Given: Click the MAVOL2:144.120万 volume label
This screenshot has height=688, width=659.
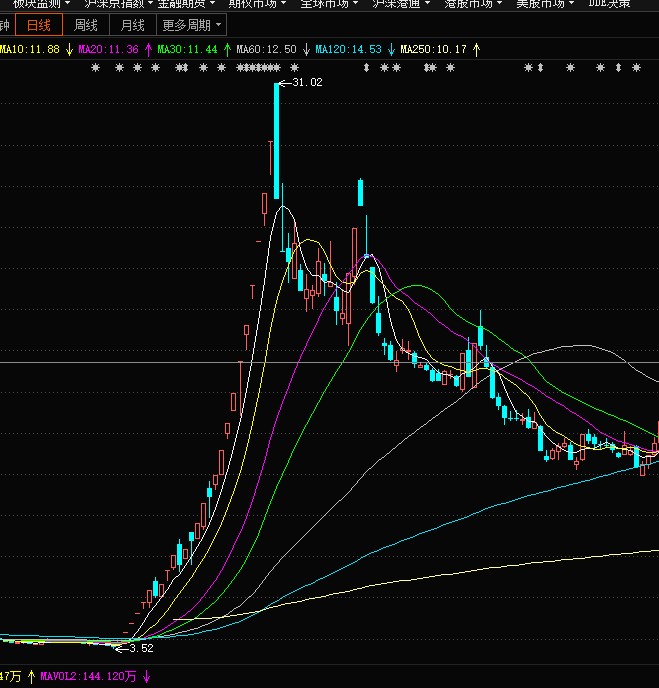Looking at the screenshot, I should [88, 676].
